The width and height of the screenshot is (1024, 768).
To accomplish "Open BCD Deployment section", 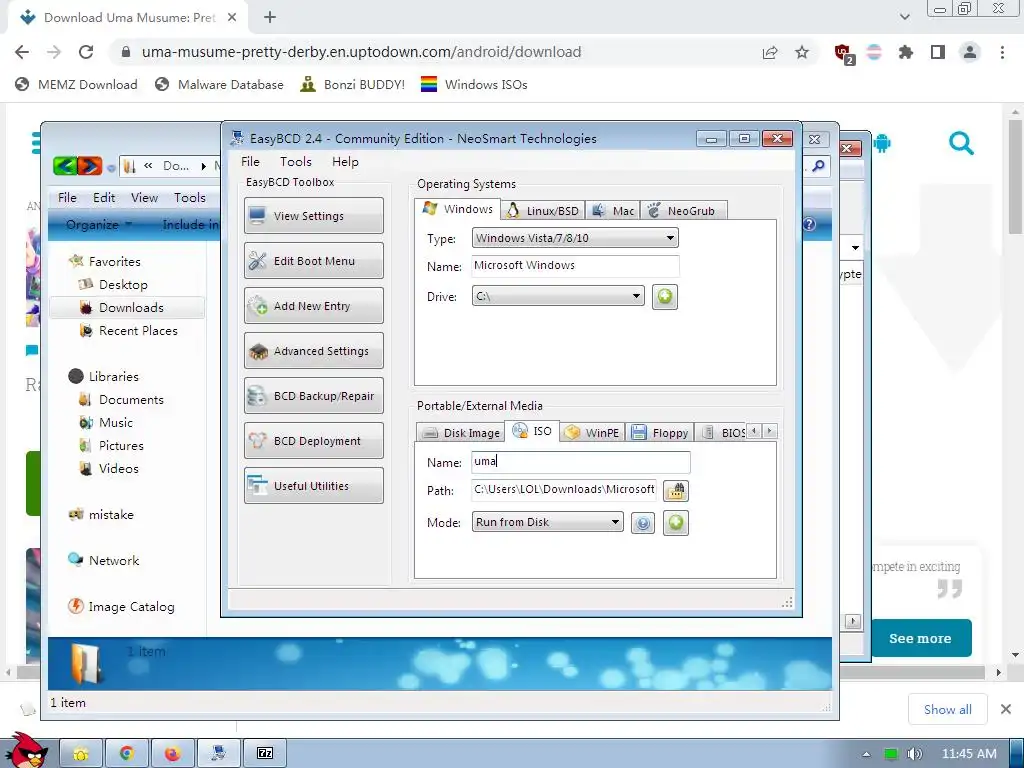I will tap(313, 441).
